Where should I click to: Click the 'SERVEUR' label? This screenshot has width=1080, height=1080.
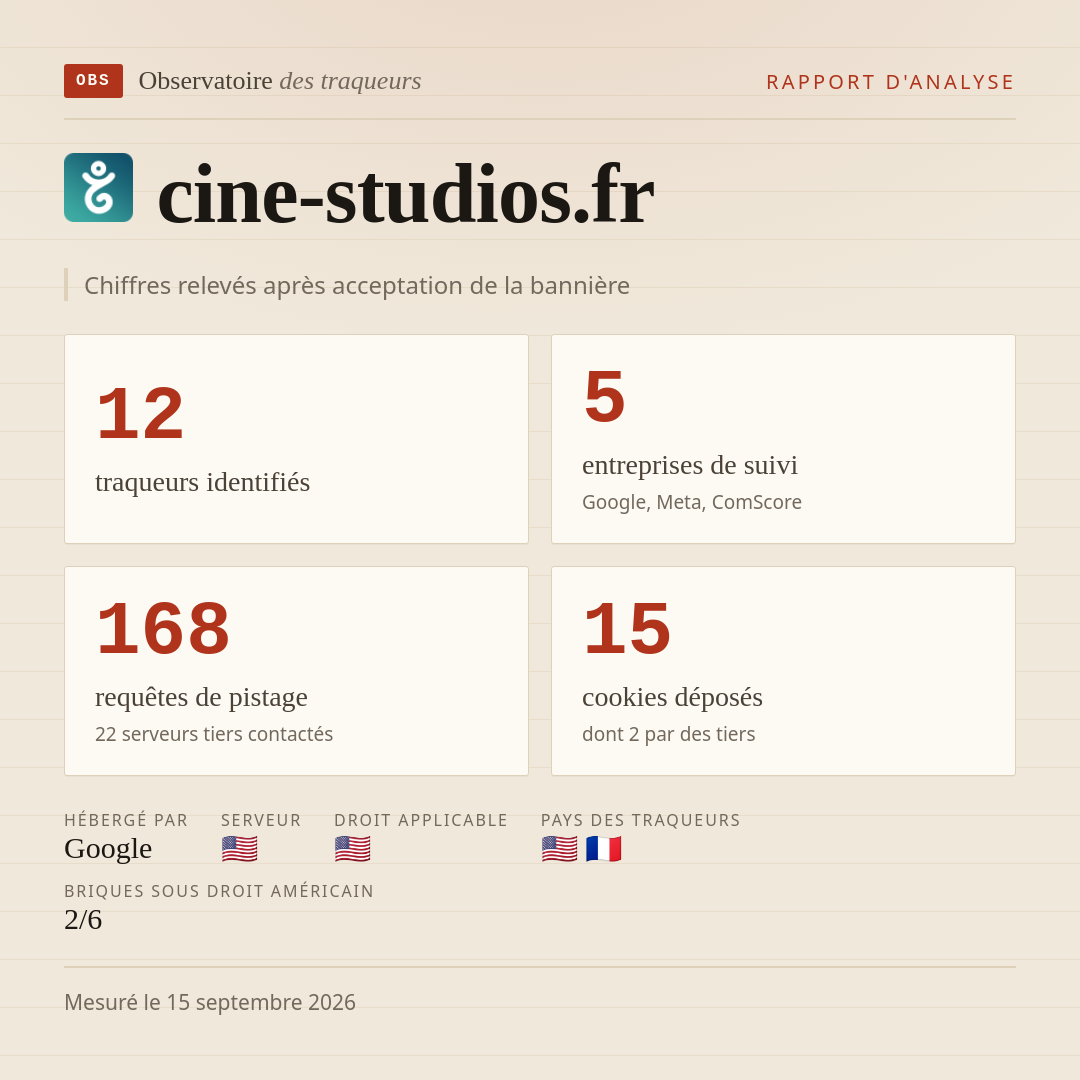tap(261, 820)
